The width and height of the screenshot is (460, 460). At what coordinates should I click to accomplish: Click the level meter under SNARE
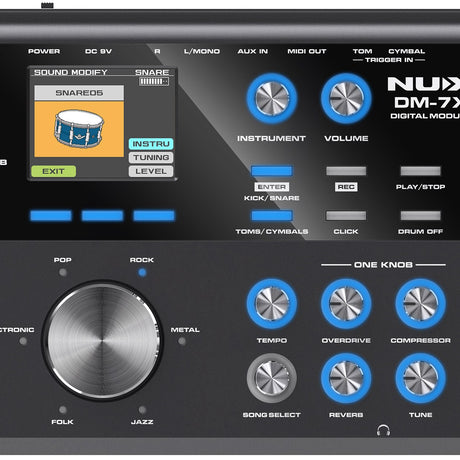pos(154,81)
